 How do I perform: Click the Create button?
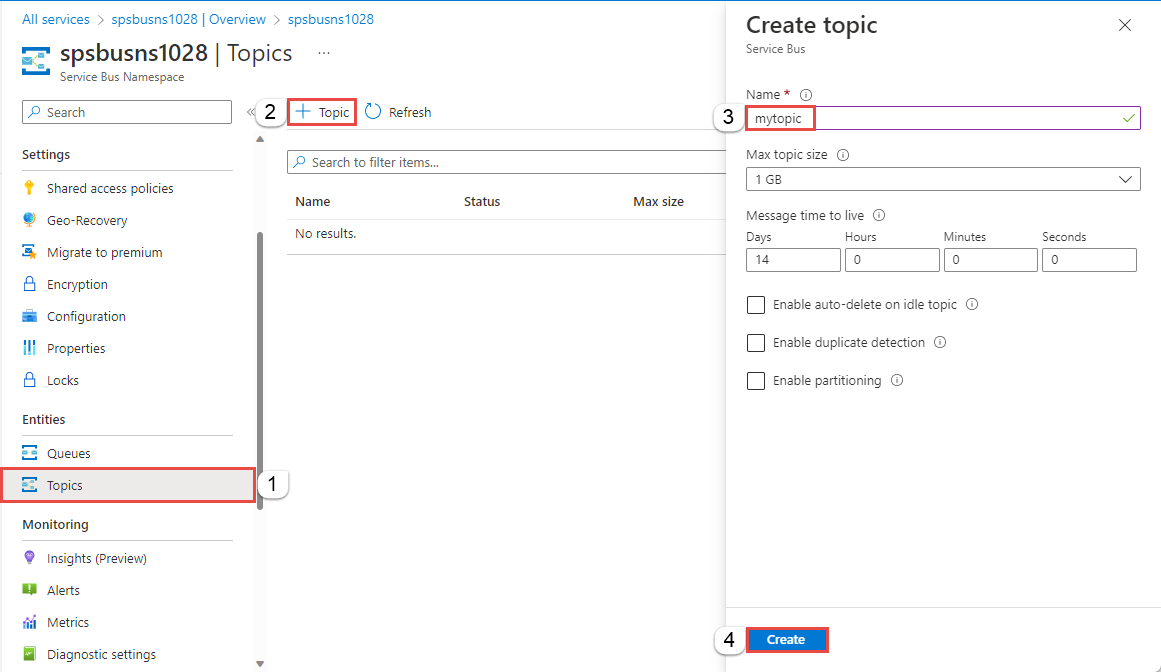[x=786, y=640]
